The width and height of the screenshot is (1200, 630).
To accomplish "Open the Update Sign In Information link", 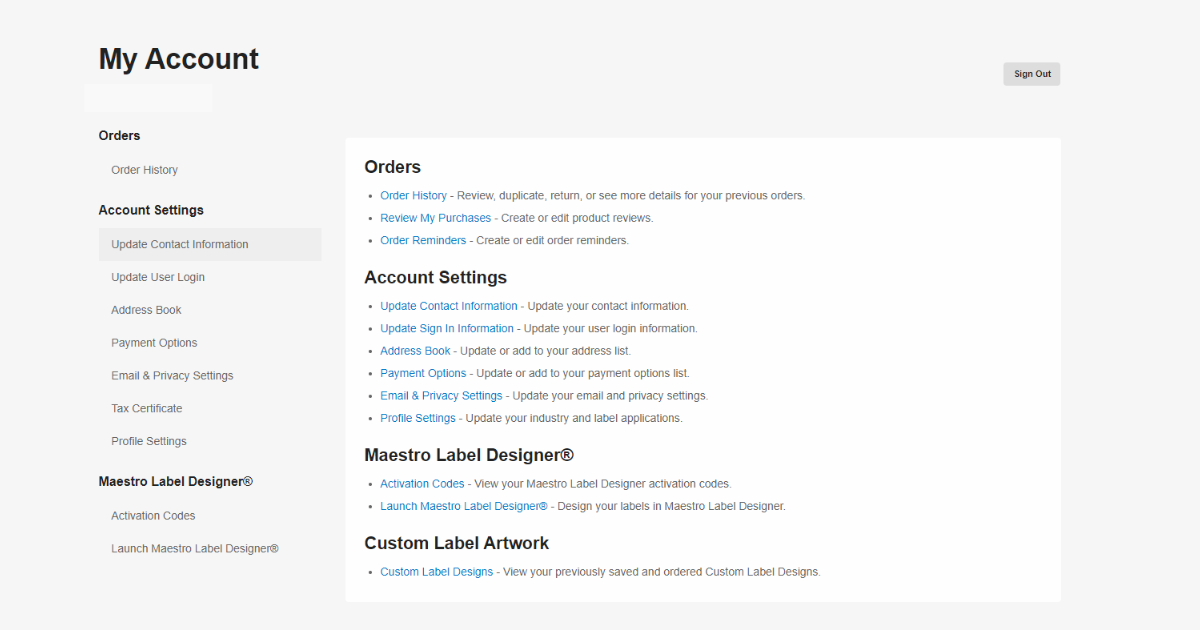I will (447, 328).
